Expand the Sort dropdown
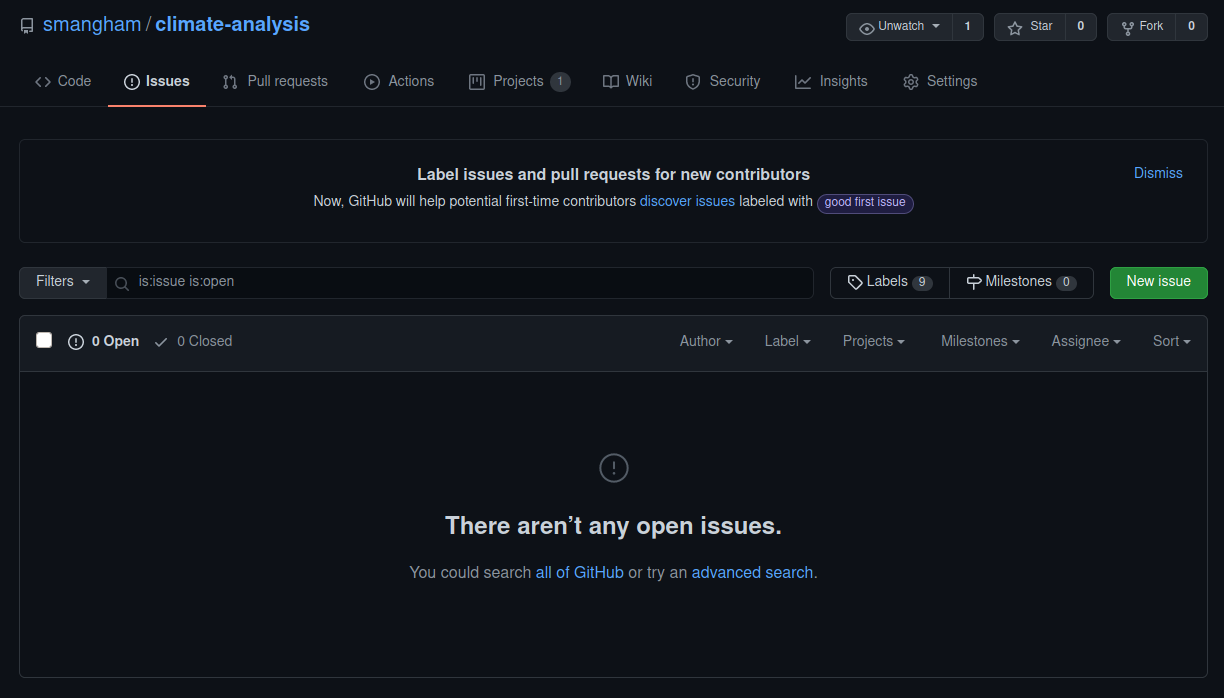The height and width of the screenshot is (698, 1224). point(1171,340)
